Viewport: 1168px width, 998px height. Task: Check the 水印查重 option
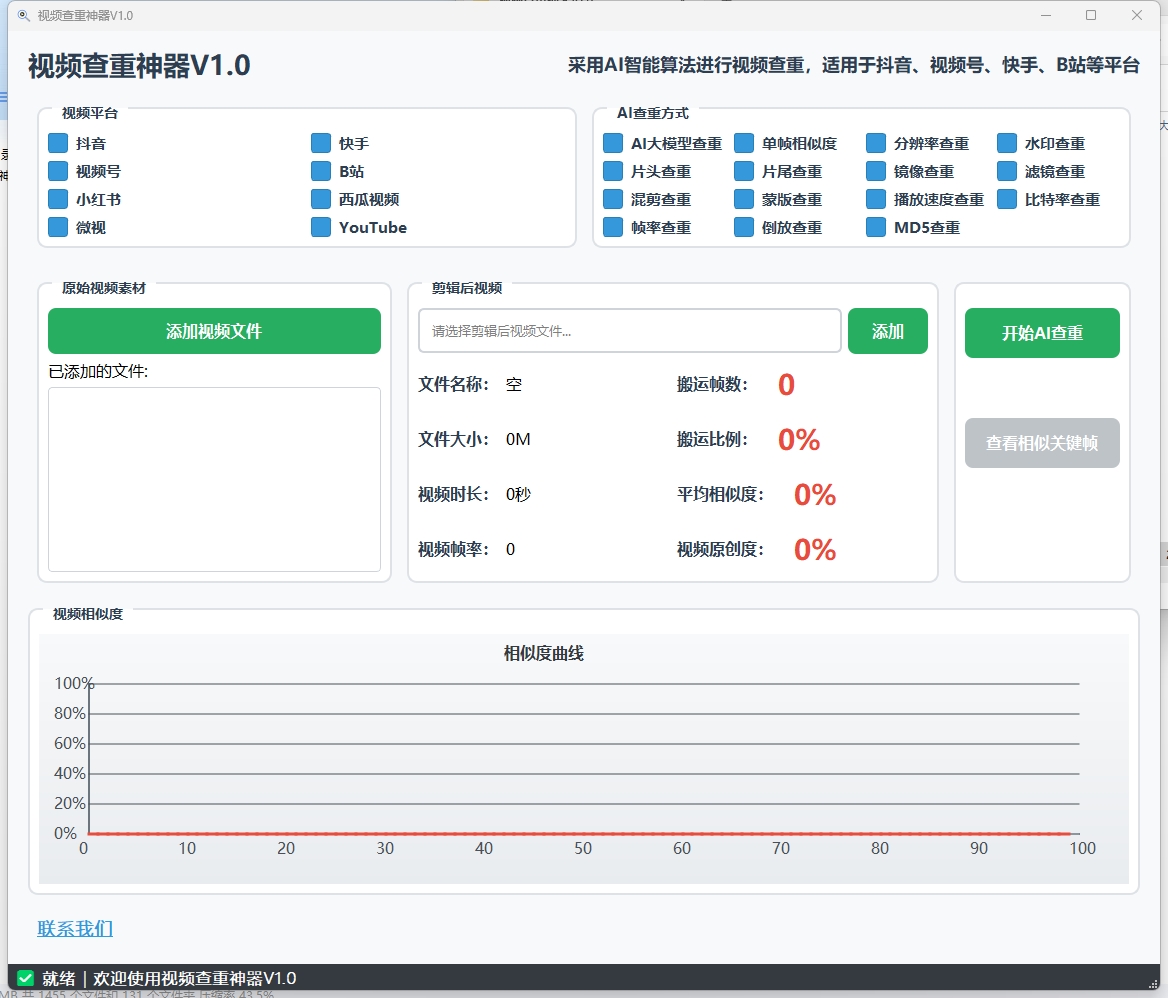click(1007, 143)
